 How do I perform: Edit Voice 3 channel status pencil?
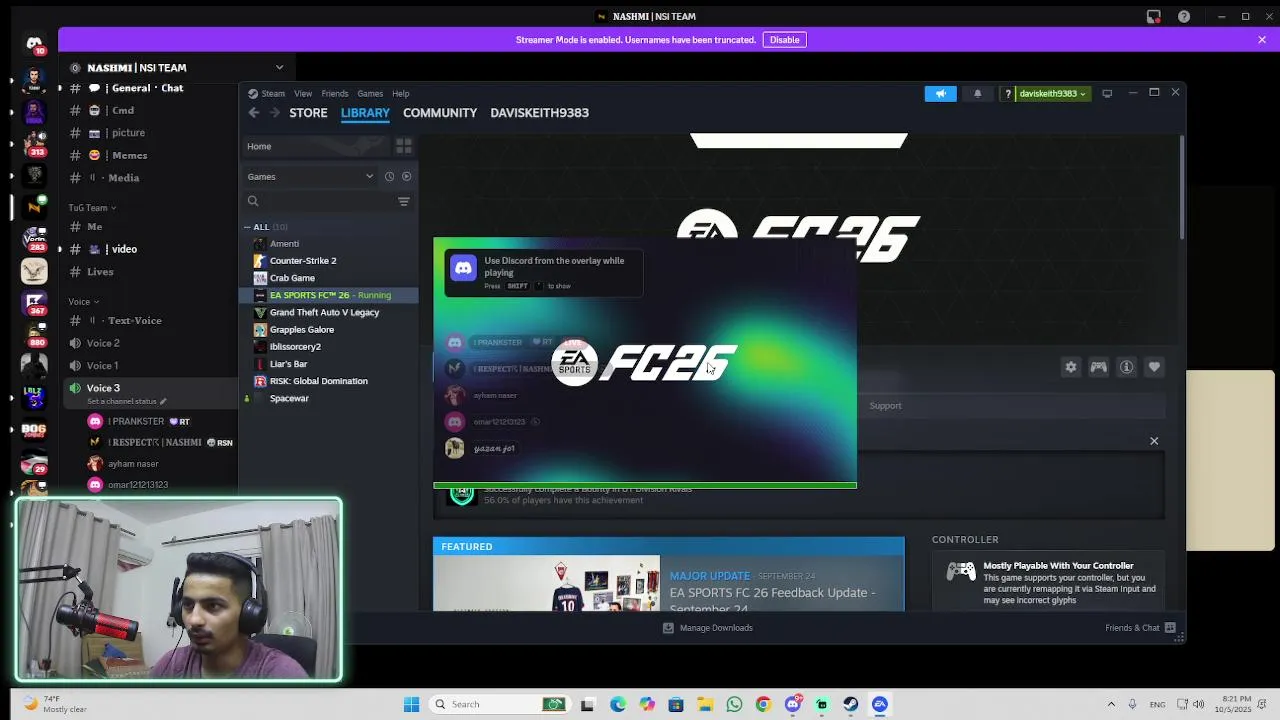[163, 401]
